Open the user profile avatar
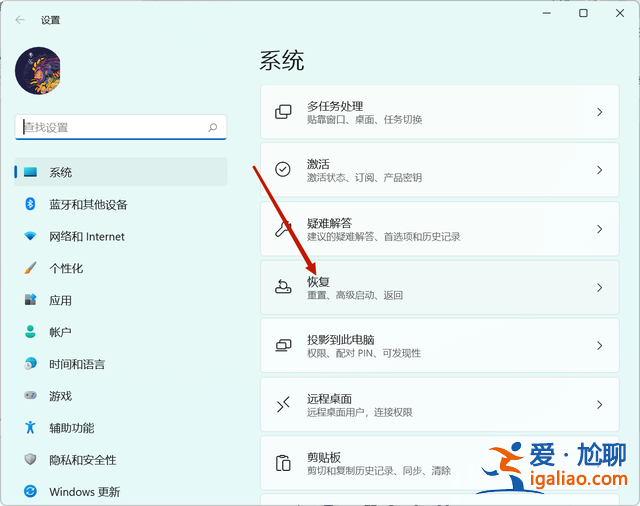Screen dimensions: 640x506 pos(38,71)
